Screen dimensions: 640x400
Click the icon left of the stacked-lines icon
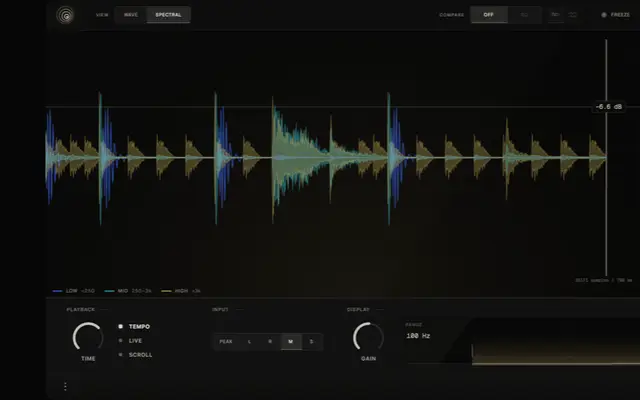(555, 15)
